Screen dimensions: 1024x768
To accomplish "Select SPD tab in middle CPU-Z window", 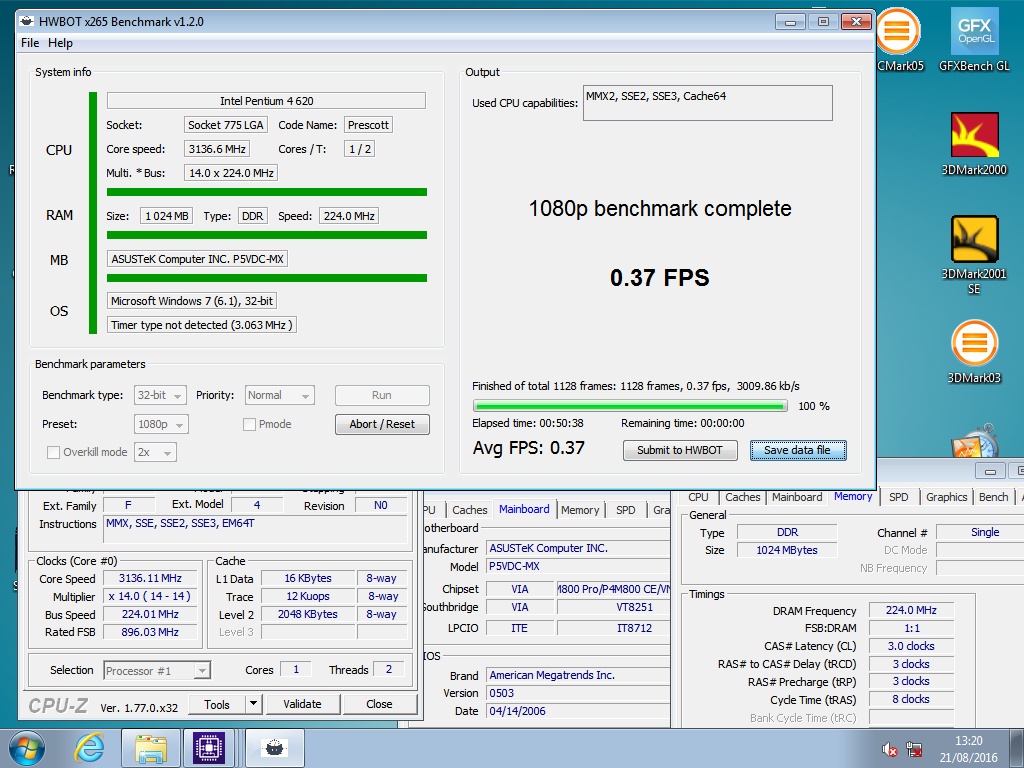I will [x=625, y=510].
